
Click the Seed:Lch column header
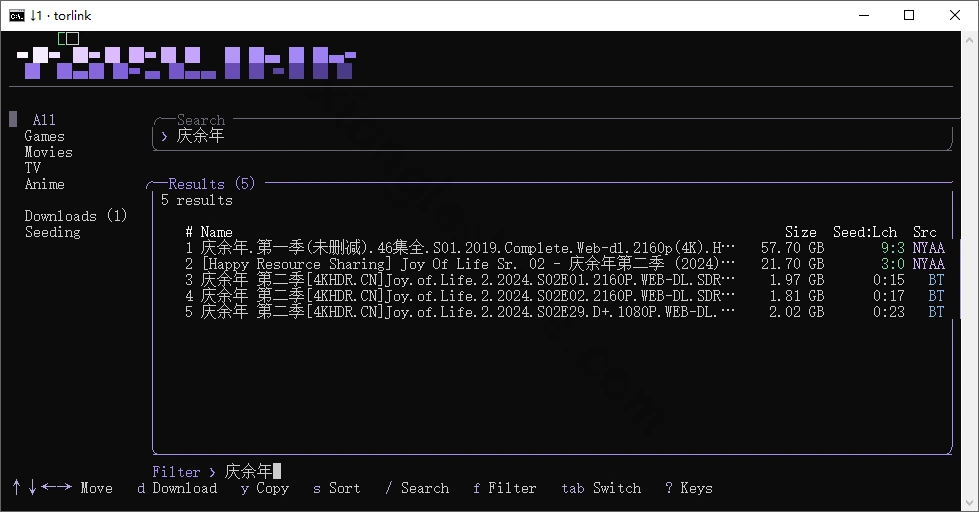[x=865, y=232]
